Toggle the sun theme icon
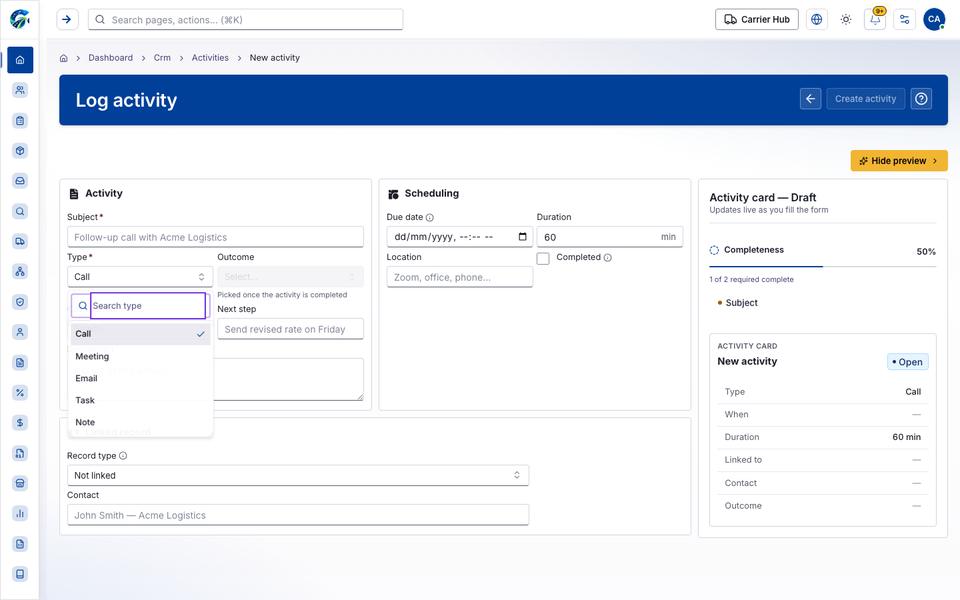This screenshot has width=960, height=600. coord(846,20)
